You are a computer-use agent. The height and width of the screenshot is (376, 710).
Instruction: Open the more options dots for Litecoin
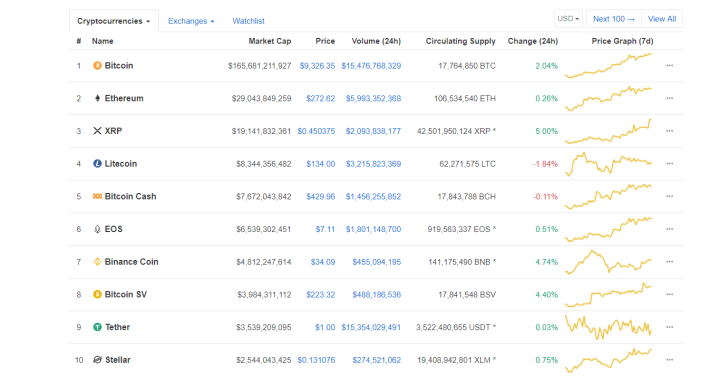tap(670, 164)
